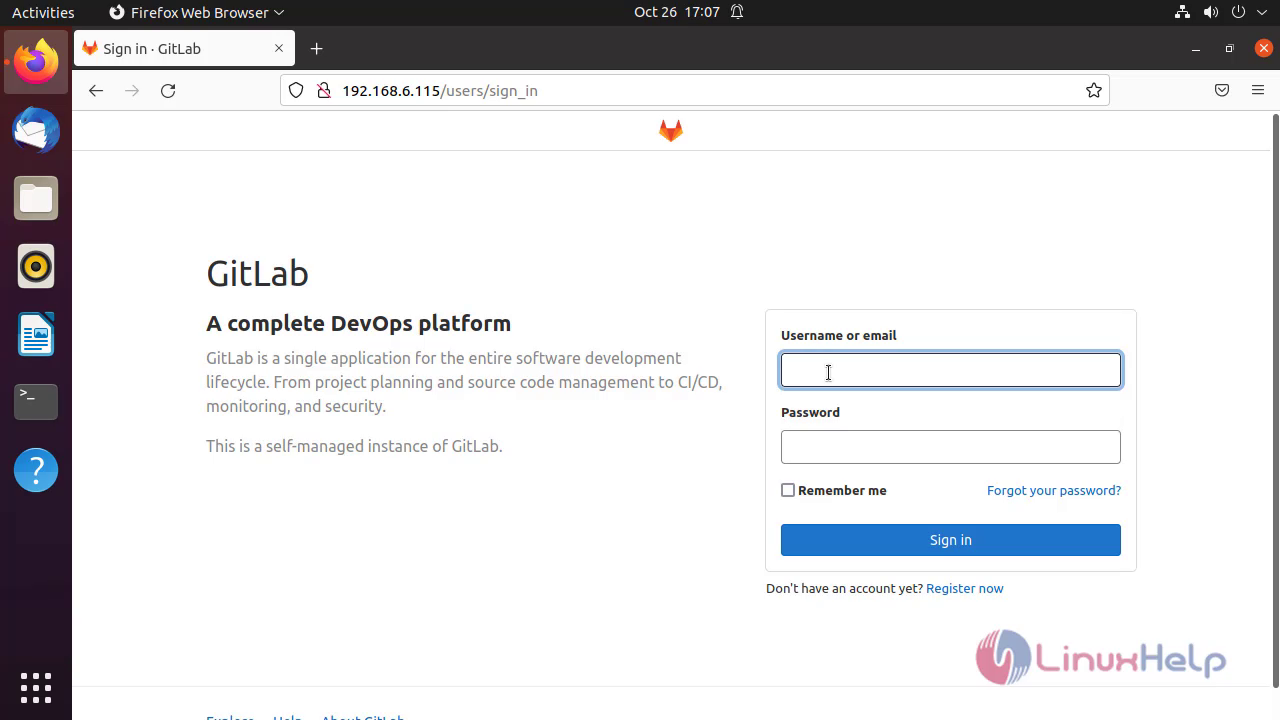Viewport: 1280px width, 720px height.
Task: Click the large 'GitLab' title text
Action: pyautogui.click(x=257, y=273)
